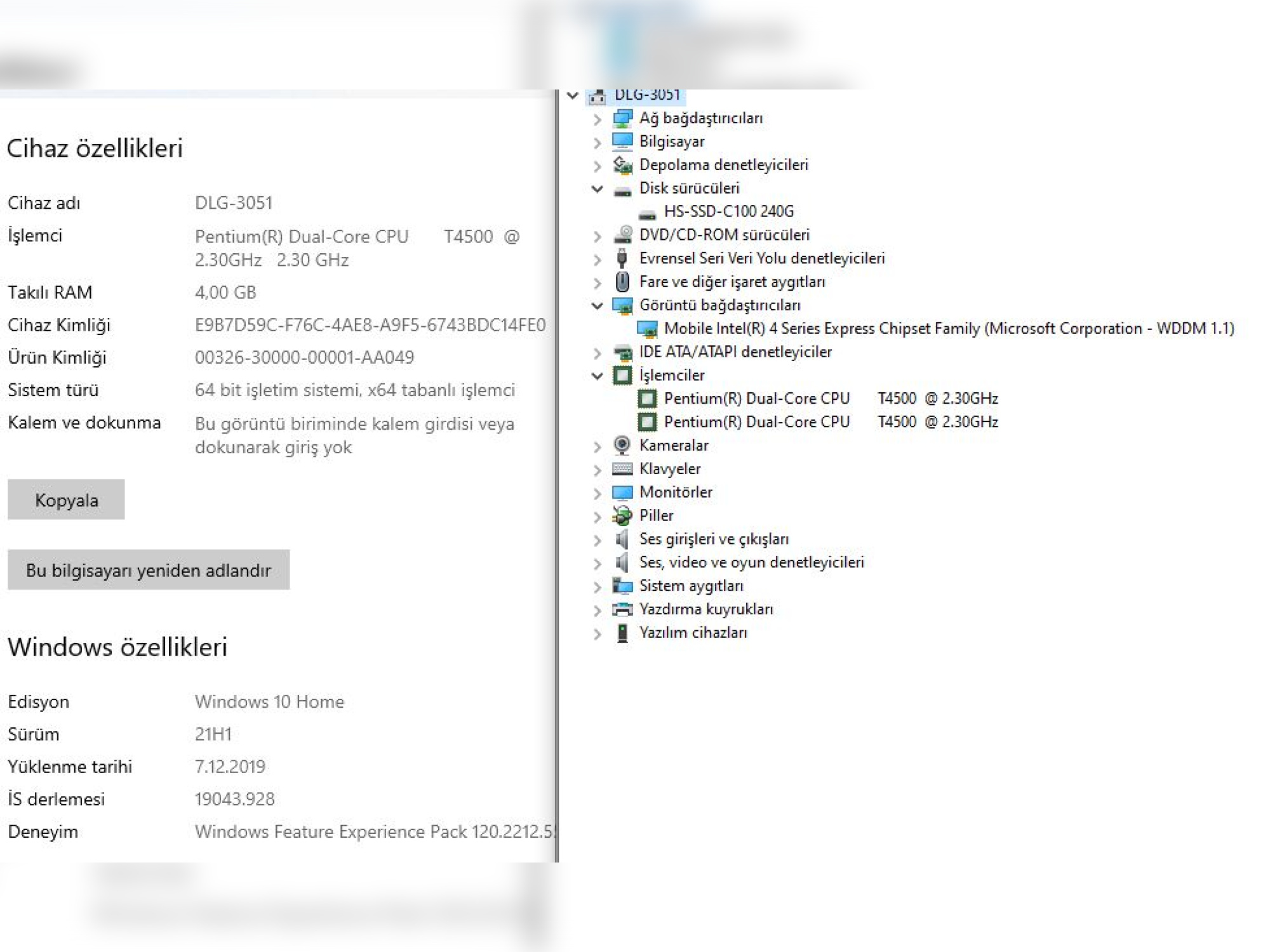Expand the Ağ bağdaştırıcıları category
The width and height of the screenshot is (1270, 952).
597,119
